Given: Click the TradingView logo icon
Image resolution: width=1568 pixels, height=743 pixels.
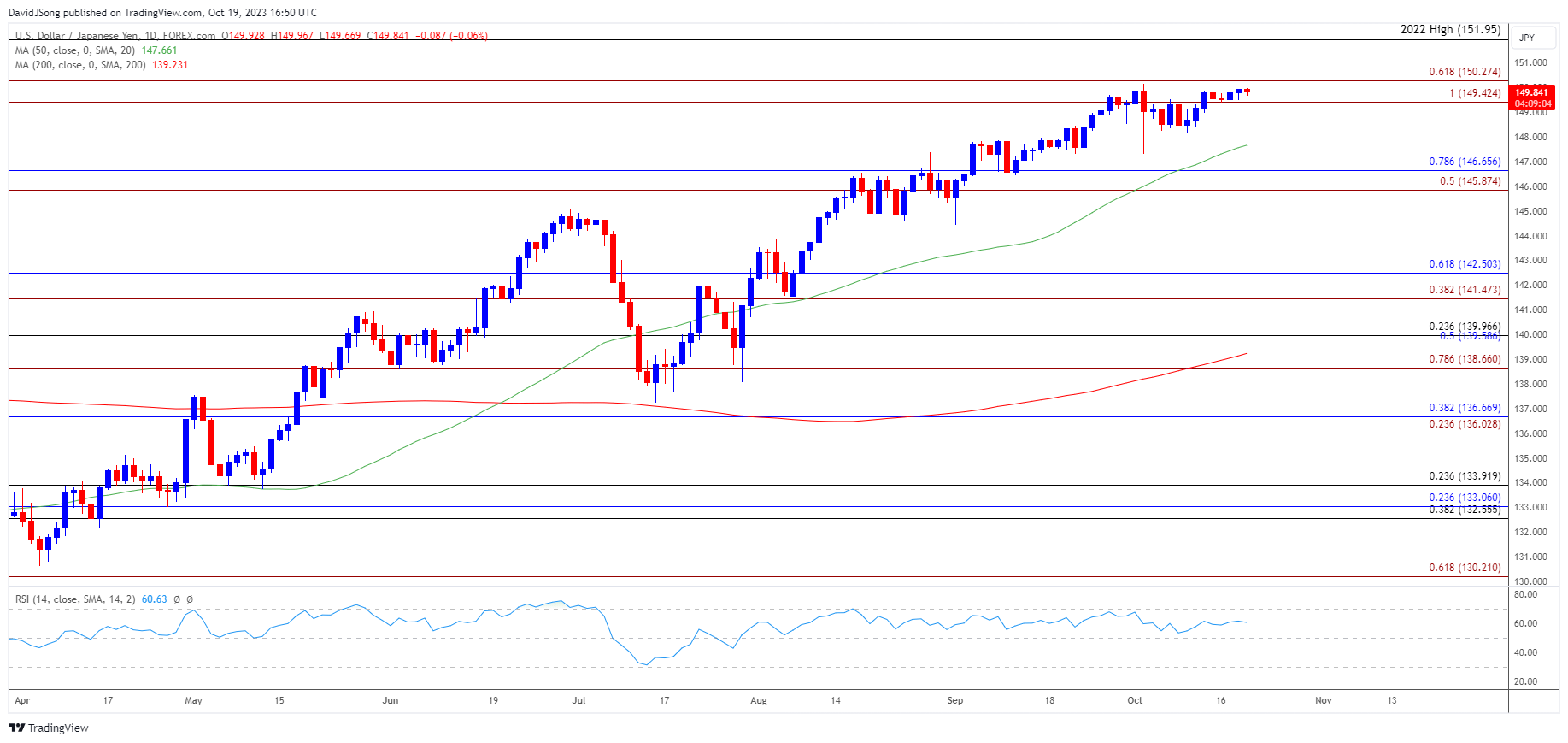Looking at the screenshot, I should tap(16, 728).
